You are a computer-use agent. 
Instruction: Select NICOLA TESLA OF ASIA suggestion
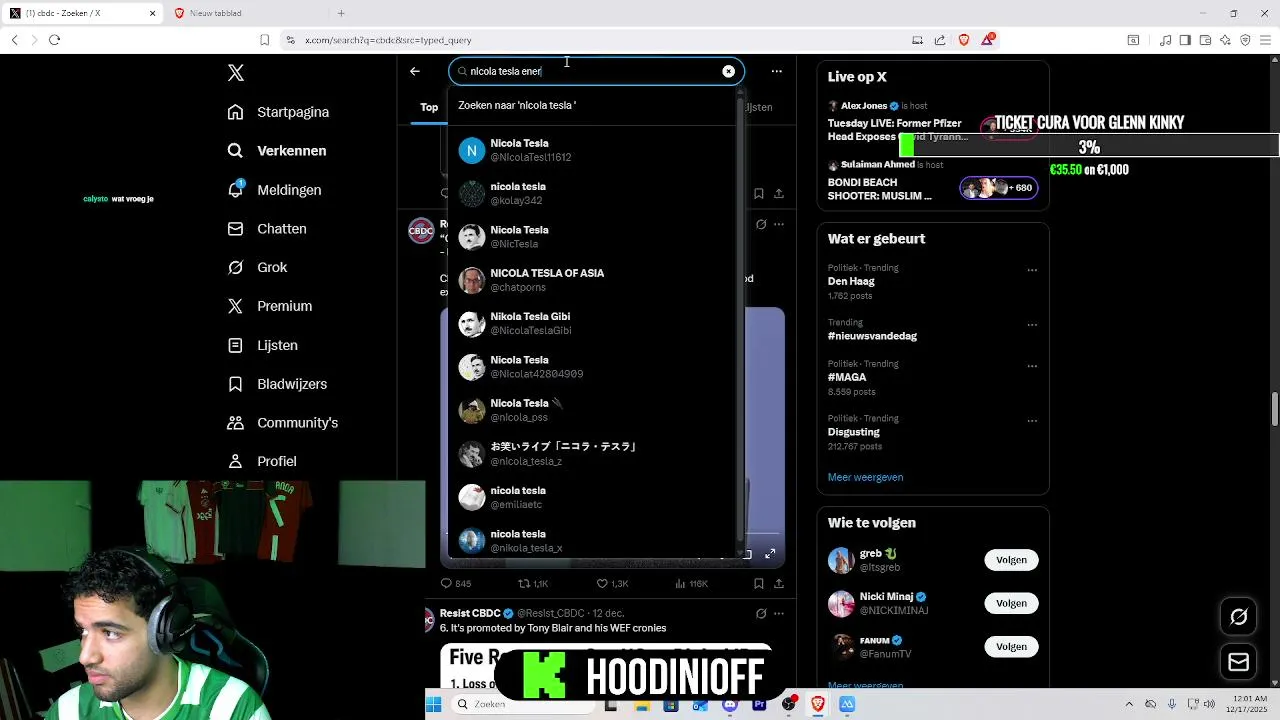tap(594, 280)
